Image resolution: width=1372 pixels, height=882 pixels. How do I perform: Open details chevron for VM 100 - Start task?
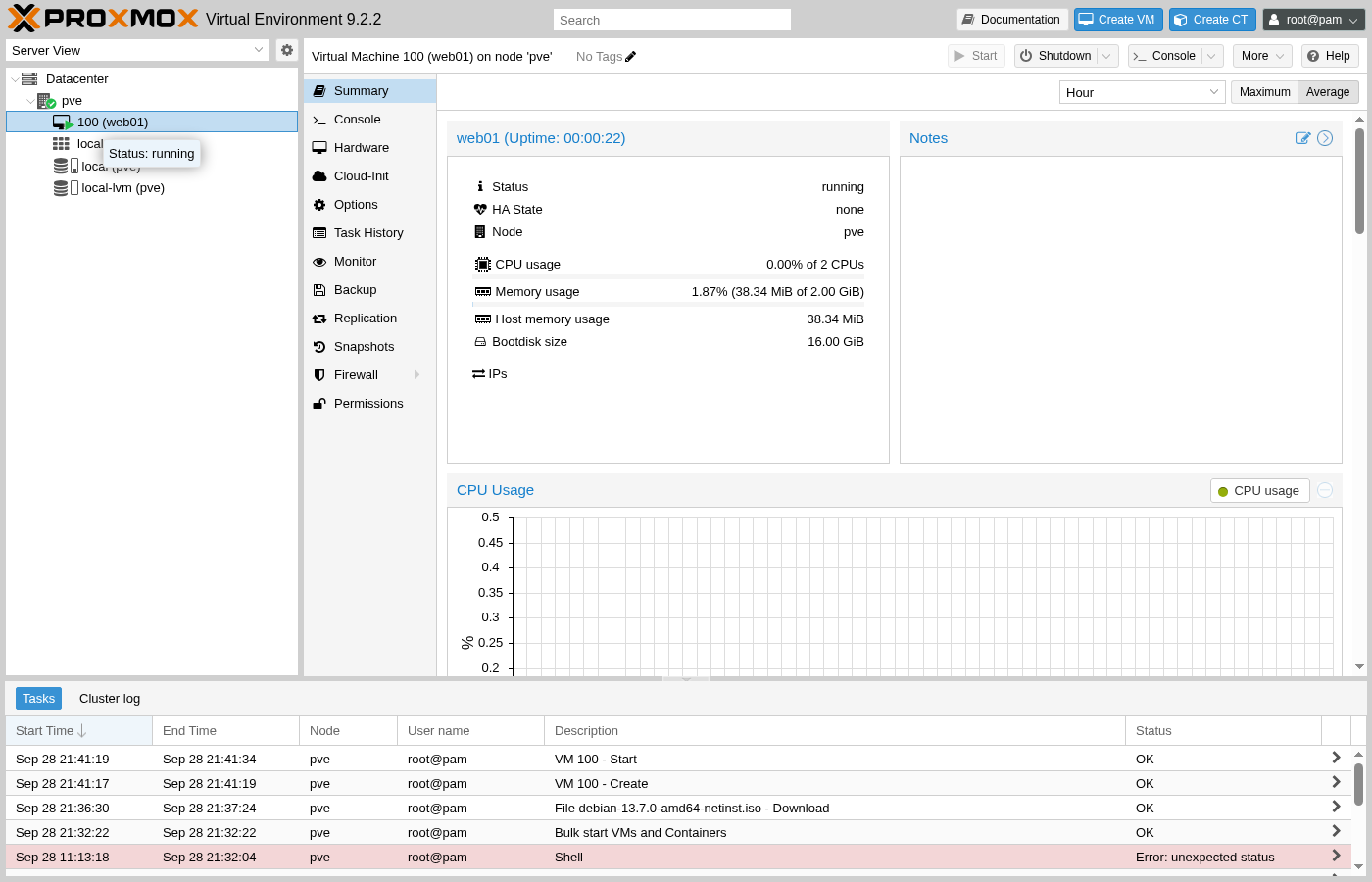coord(1336,758)
